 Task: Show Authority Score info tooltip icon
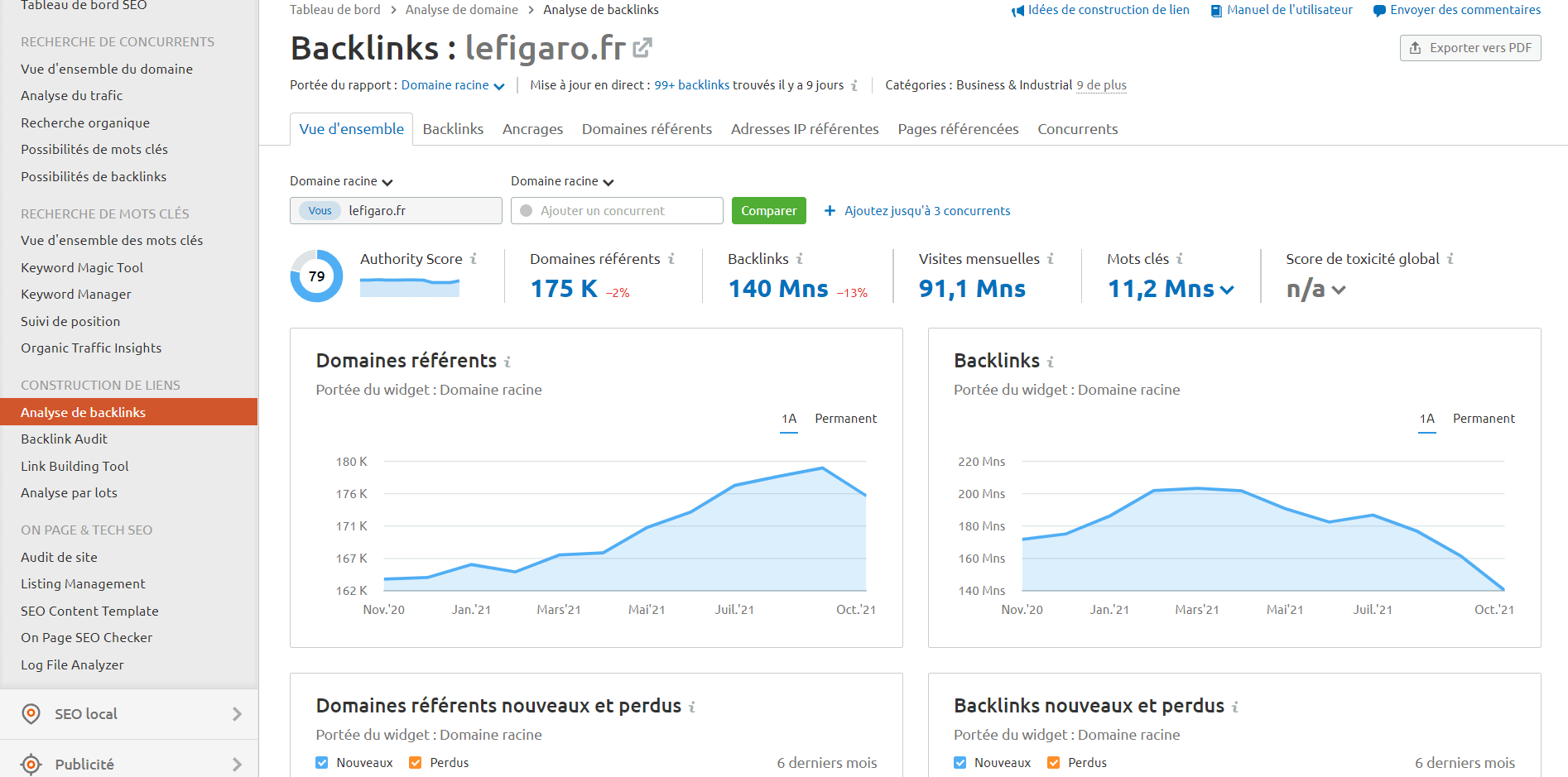tap(474, 259)
